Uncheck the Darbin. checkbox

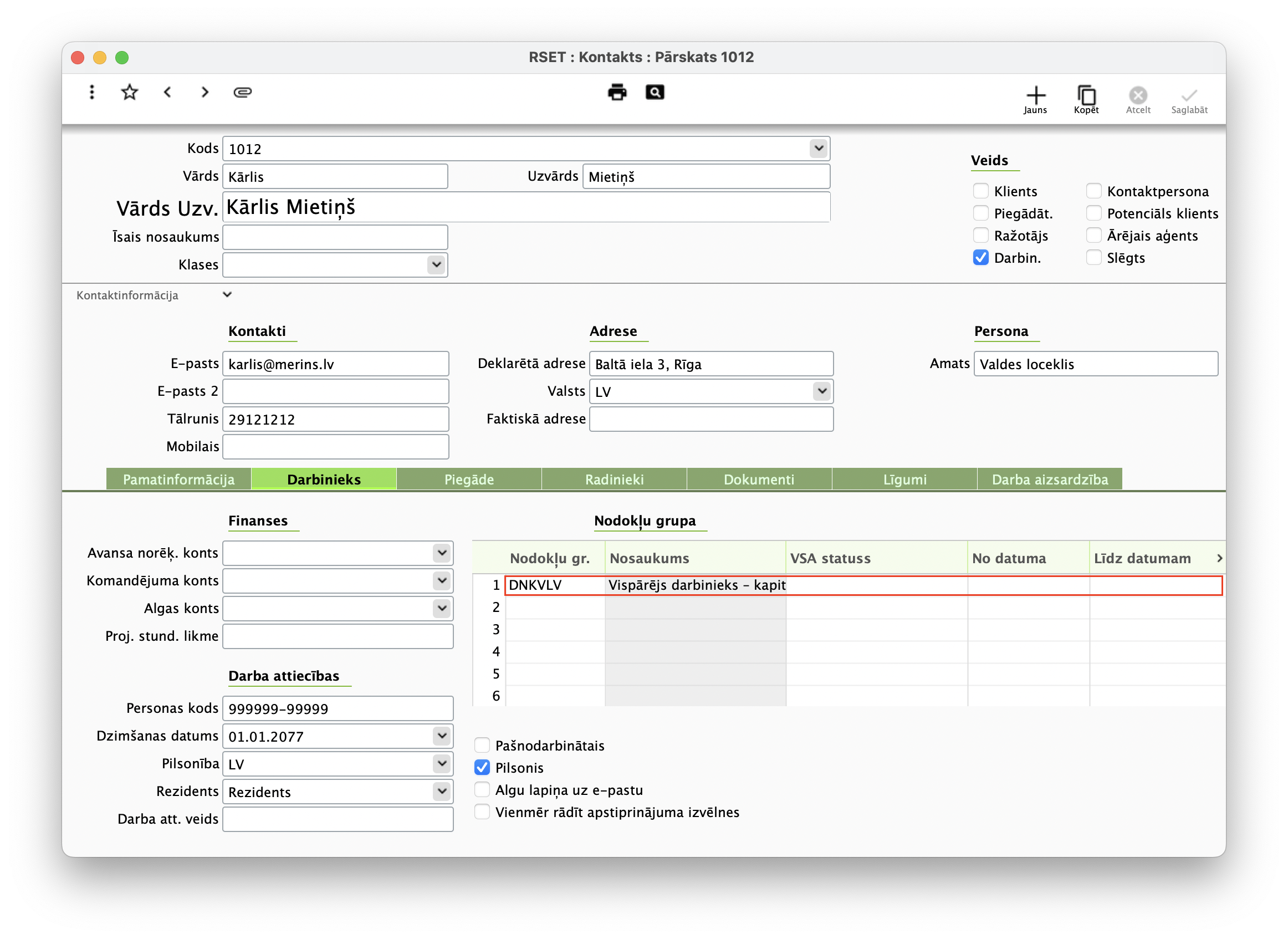pos(980,258)
